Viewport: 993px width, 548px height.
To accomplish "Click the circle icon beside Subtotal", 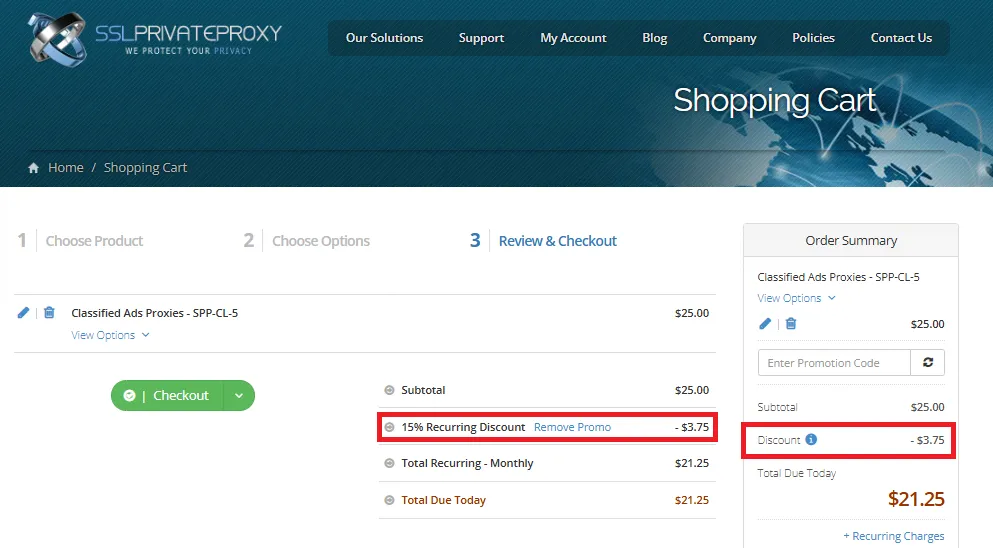I will 389,390.
